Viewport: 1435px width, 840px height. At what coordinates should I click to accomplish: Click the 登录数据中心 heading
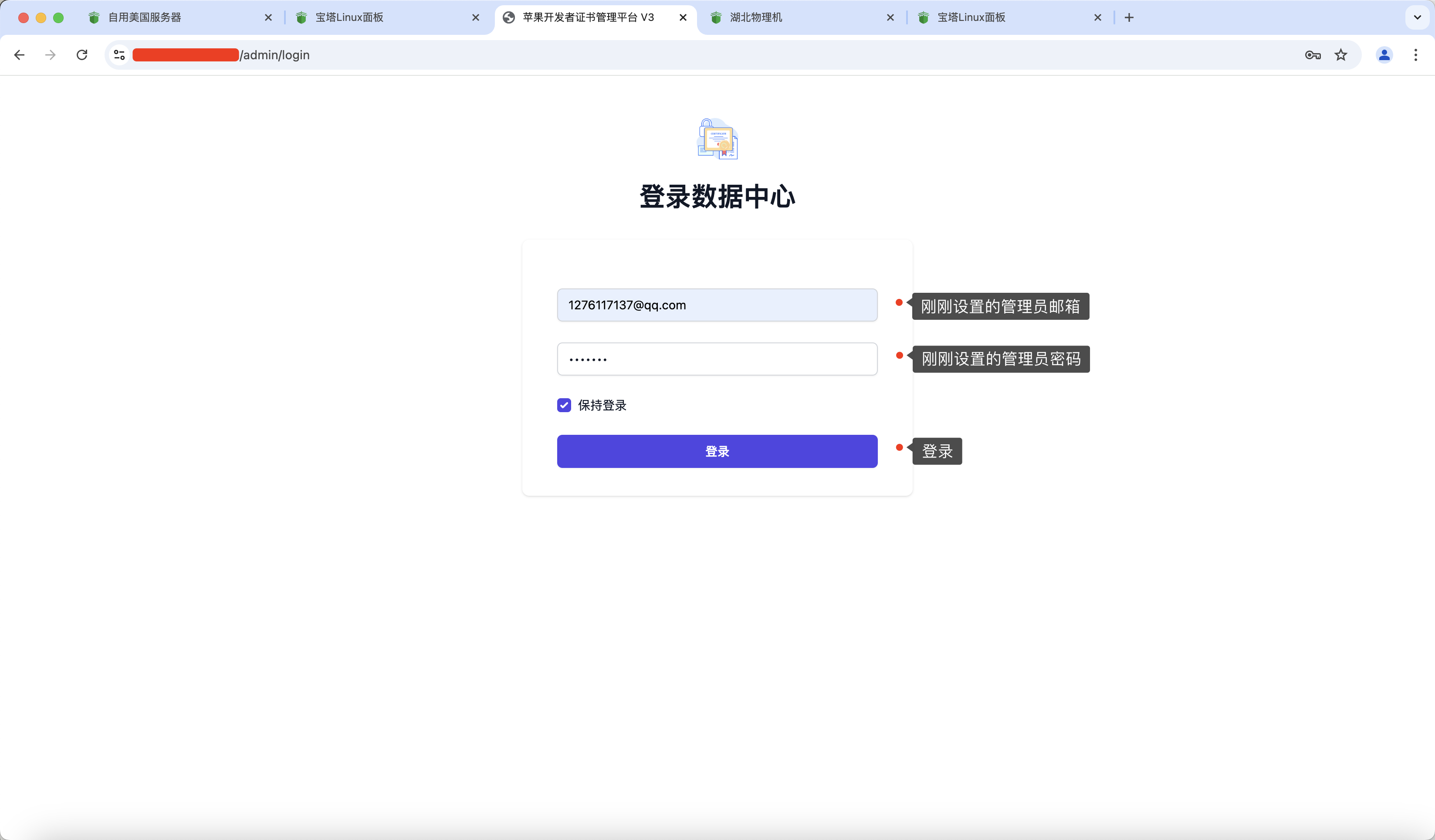(x=717, y=196)
